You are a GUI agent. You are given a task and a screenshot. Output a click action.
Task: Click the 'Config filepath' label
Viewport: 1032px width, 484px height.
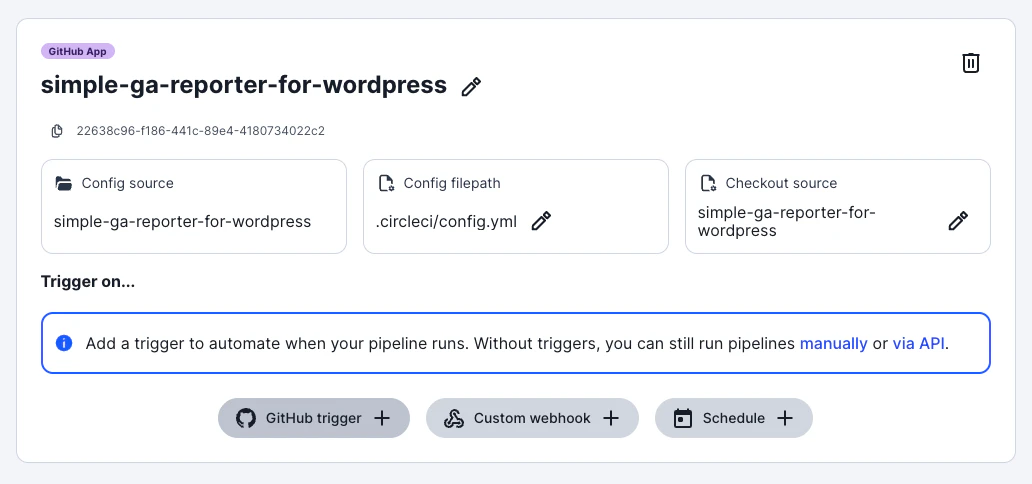click(x=452, y=183)
